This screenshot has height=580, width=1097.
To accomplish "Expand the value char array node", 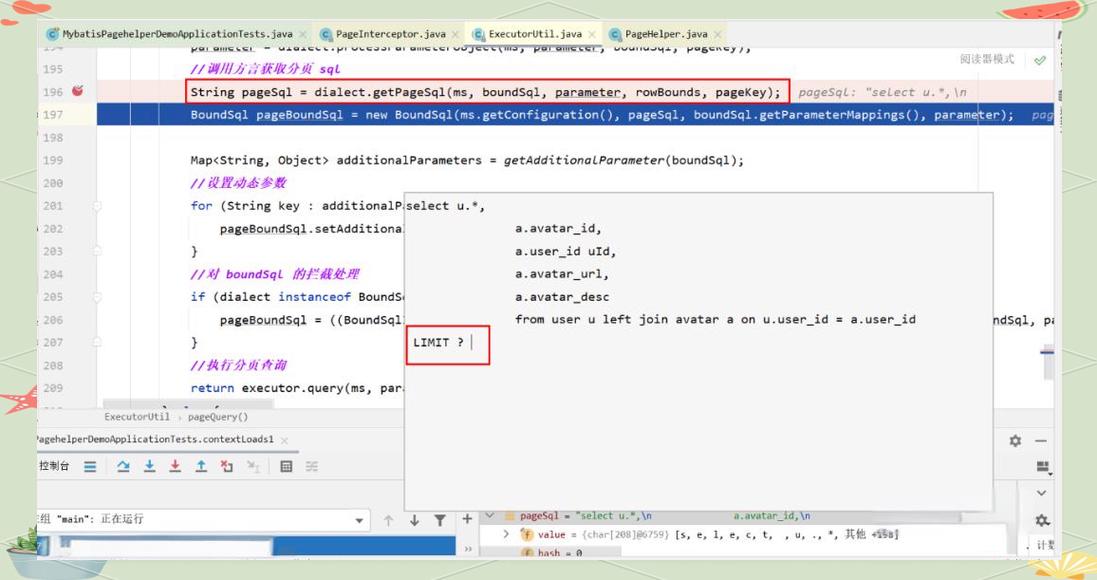I will click(505, 535).
